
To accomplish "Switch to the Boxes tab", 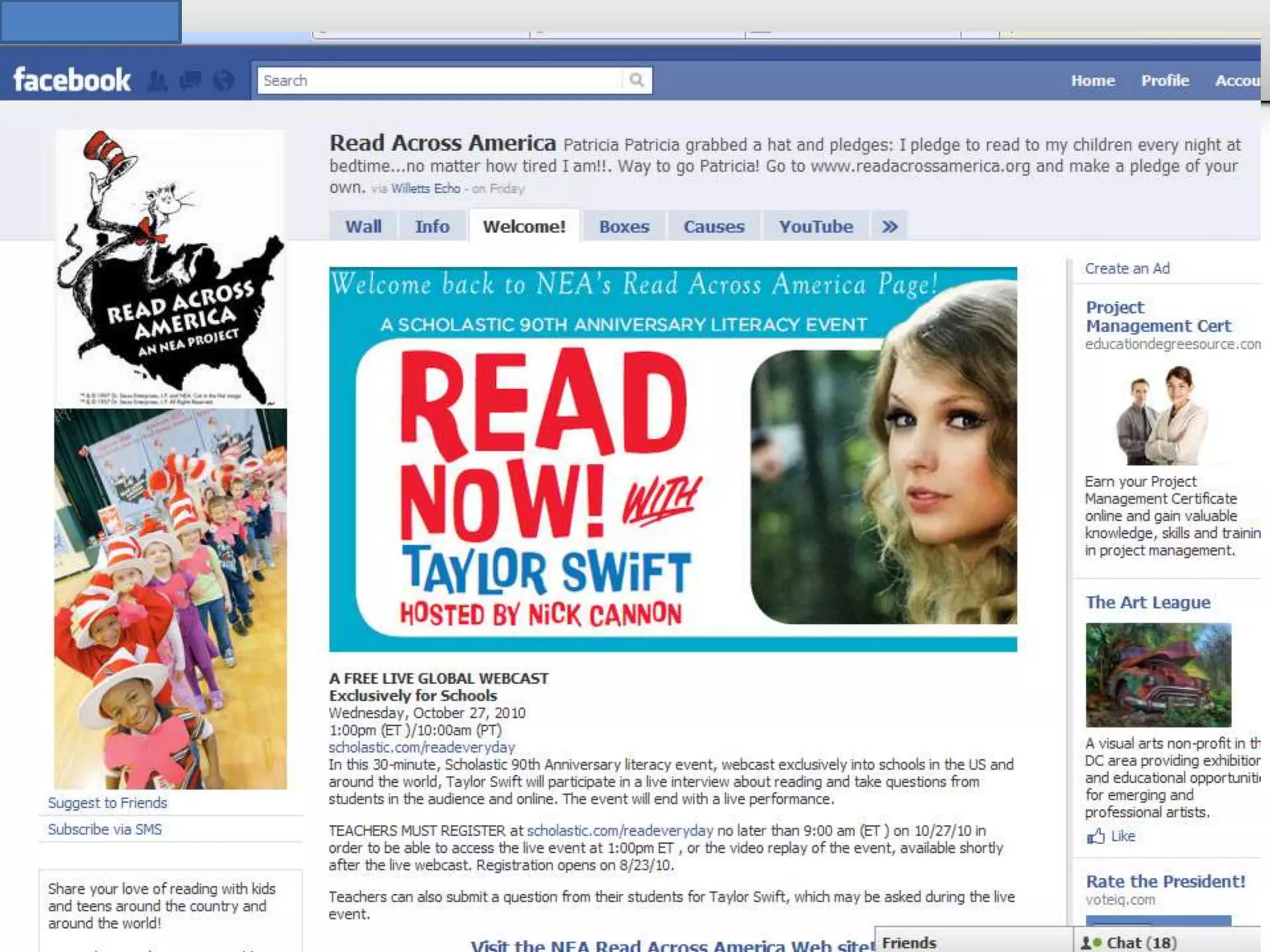I will (x=624, y=226).
